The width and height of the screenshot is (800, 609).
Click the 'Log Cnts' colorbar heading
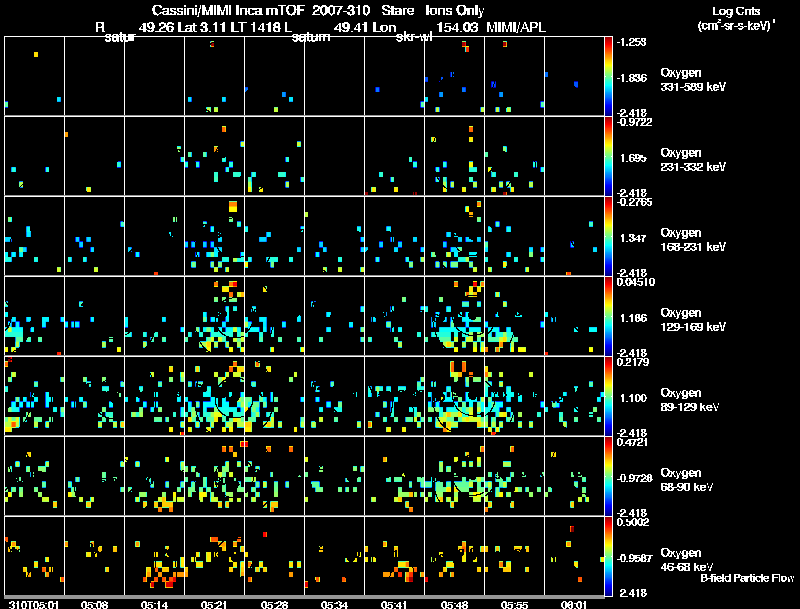click(736, 11)
